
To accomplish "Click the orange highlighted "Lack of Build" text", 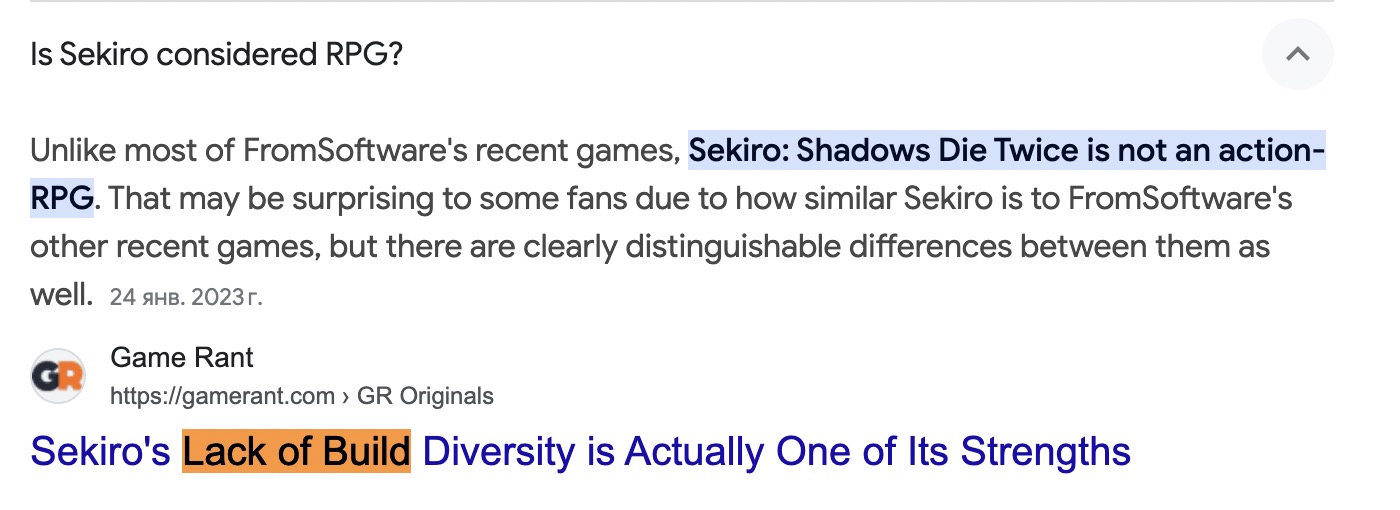I will (296, 452).
